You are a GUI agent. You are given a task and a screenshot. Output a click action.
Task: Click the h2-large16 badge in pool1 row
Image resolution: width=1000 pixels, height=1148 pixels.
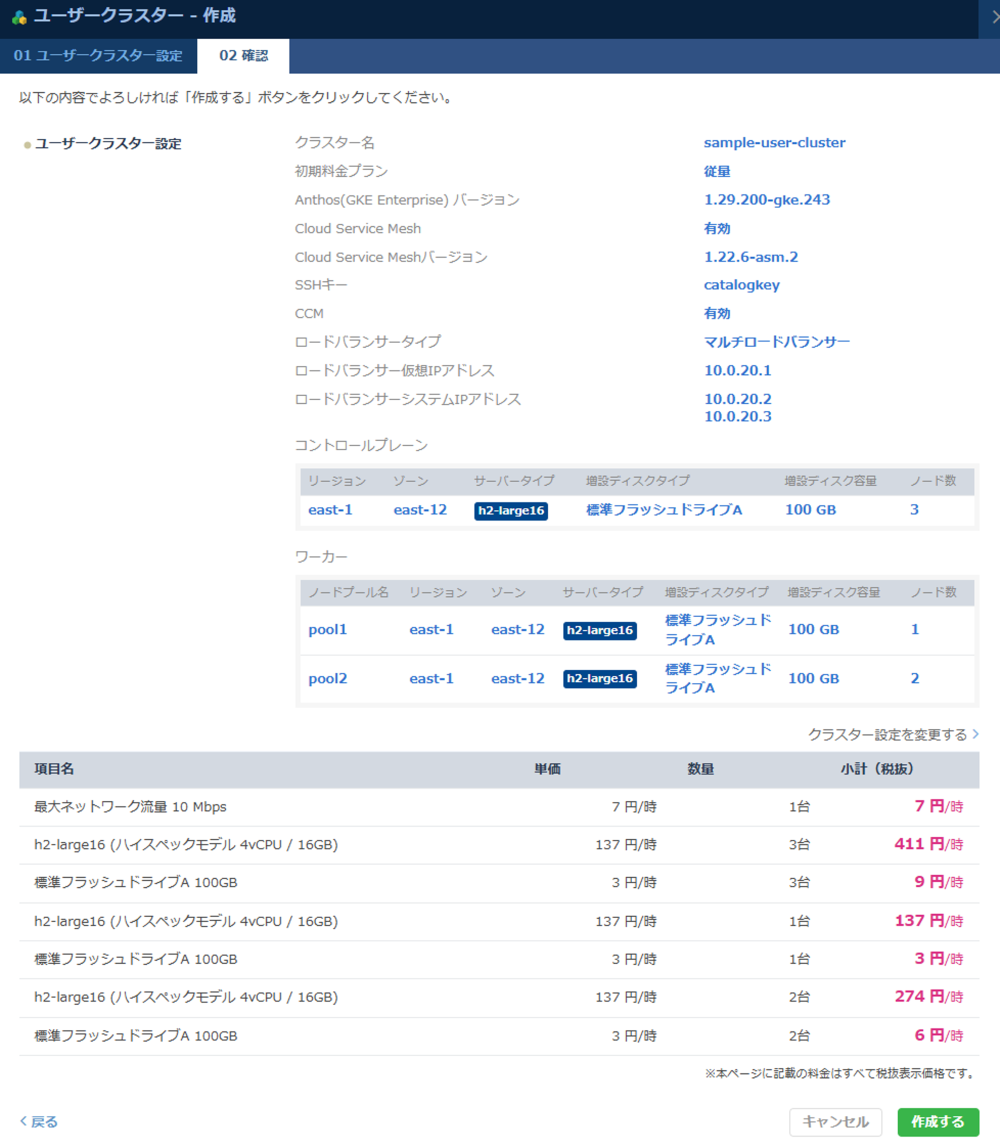pyautogui.click(x=599, y=631)
